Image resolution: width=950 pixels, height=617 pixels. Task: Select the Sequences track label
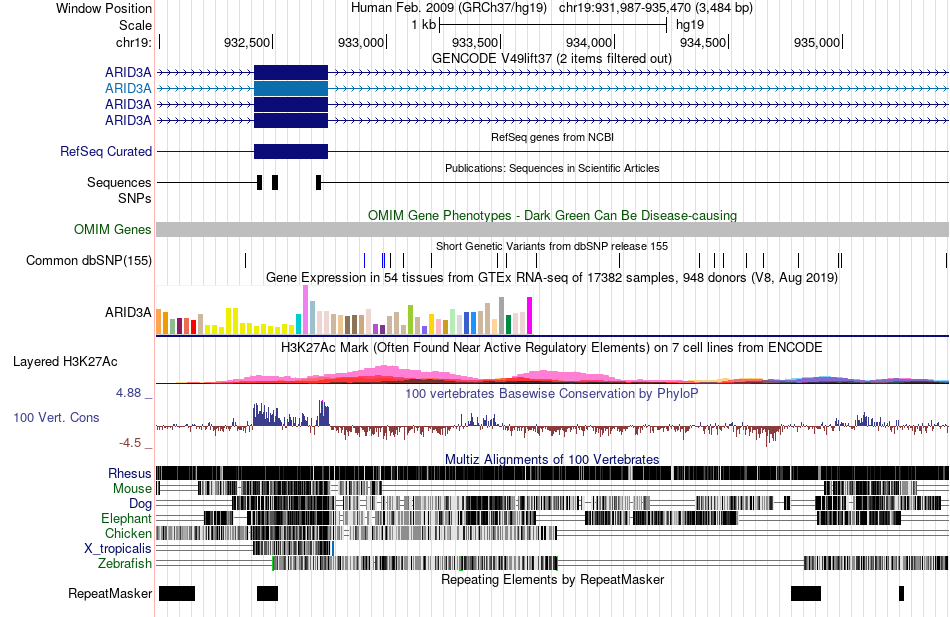tap(119, 182)
